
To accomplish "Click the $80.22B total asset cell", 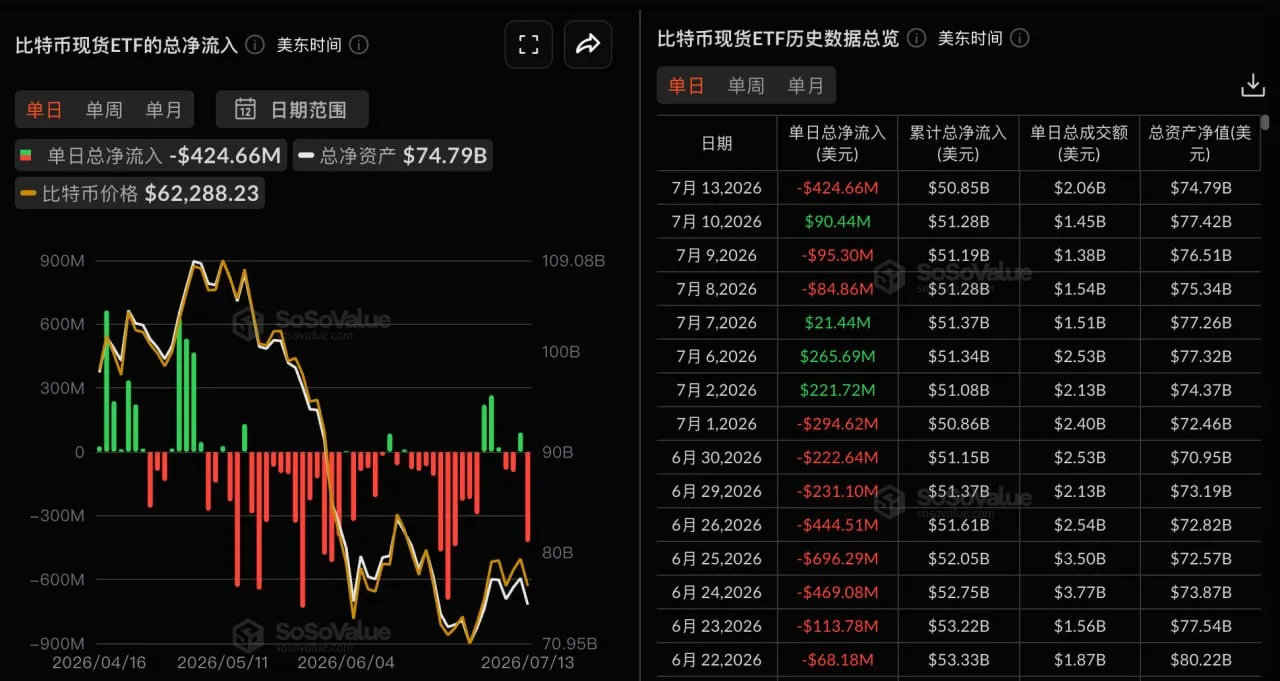I will coord(1200,660).
